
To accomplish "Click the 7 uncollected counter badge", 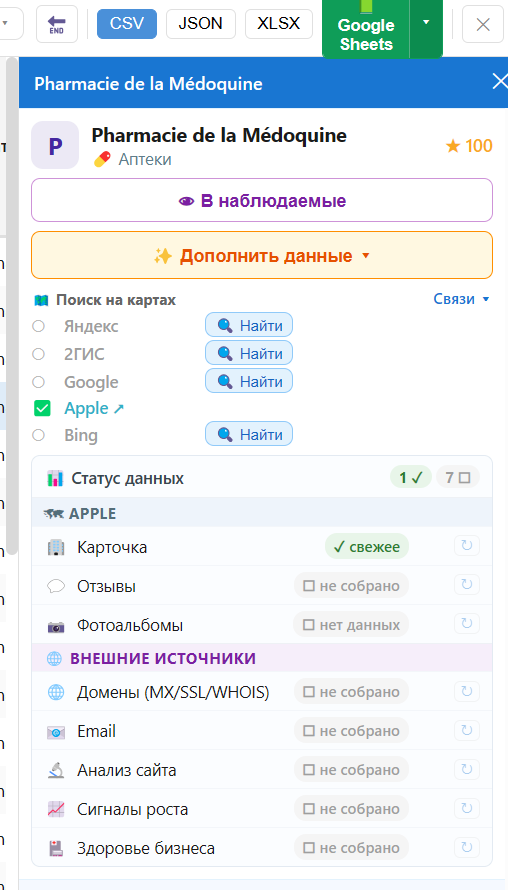I will pyautogui.click(x=458, y=478).
